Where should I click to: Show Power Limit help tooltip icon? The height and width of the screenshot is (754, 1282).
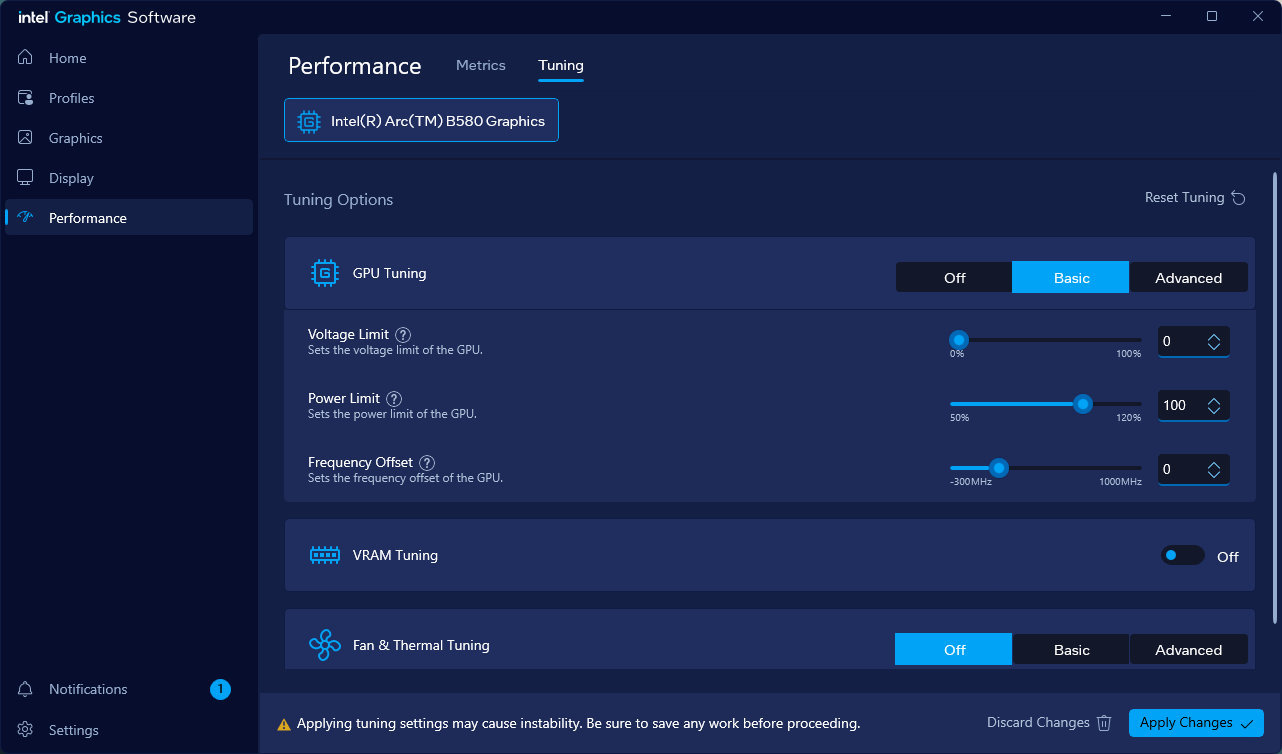pyautogui.click(x=394, y=399)
